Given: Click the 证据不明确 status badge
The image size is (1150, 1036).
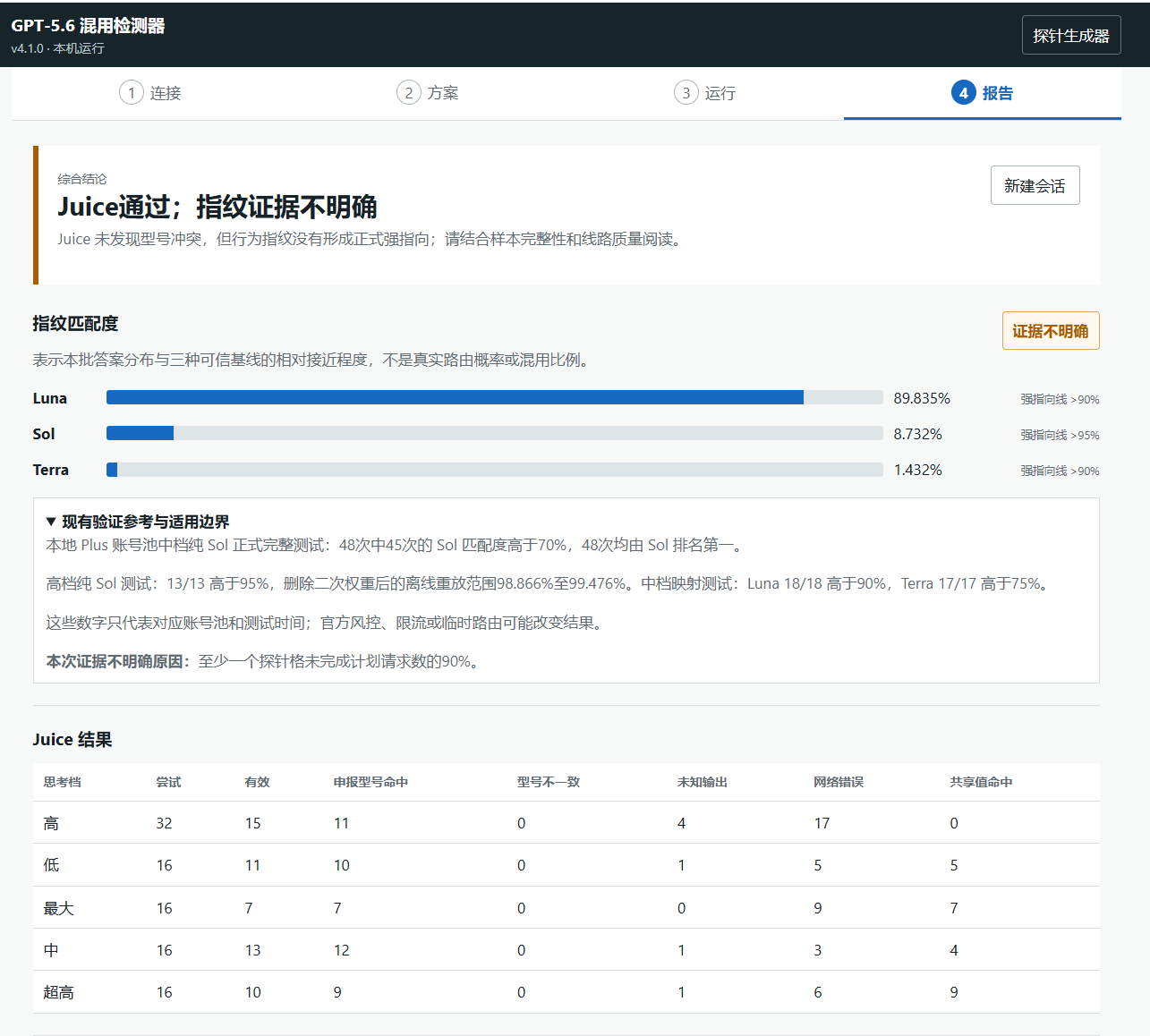Looking at the screenshot, I should point(1051,331).
